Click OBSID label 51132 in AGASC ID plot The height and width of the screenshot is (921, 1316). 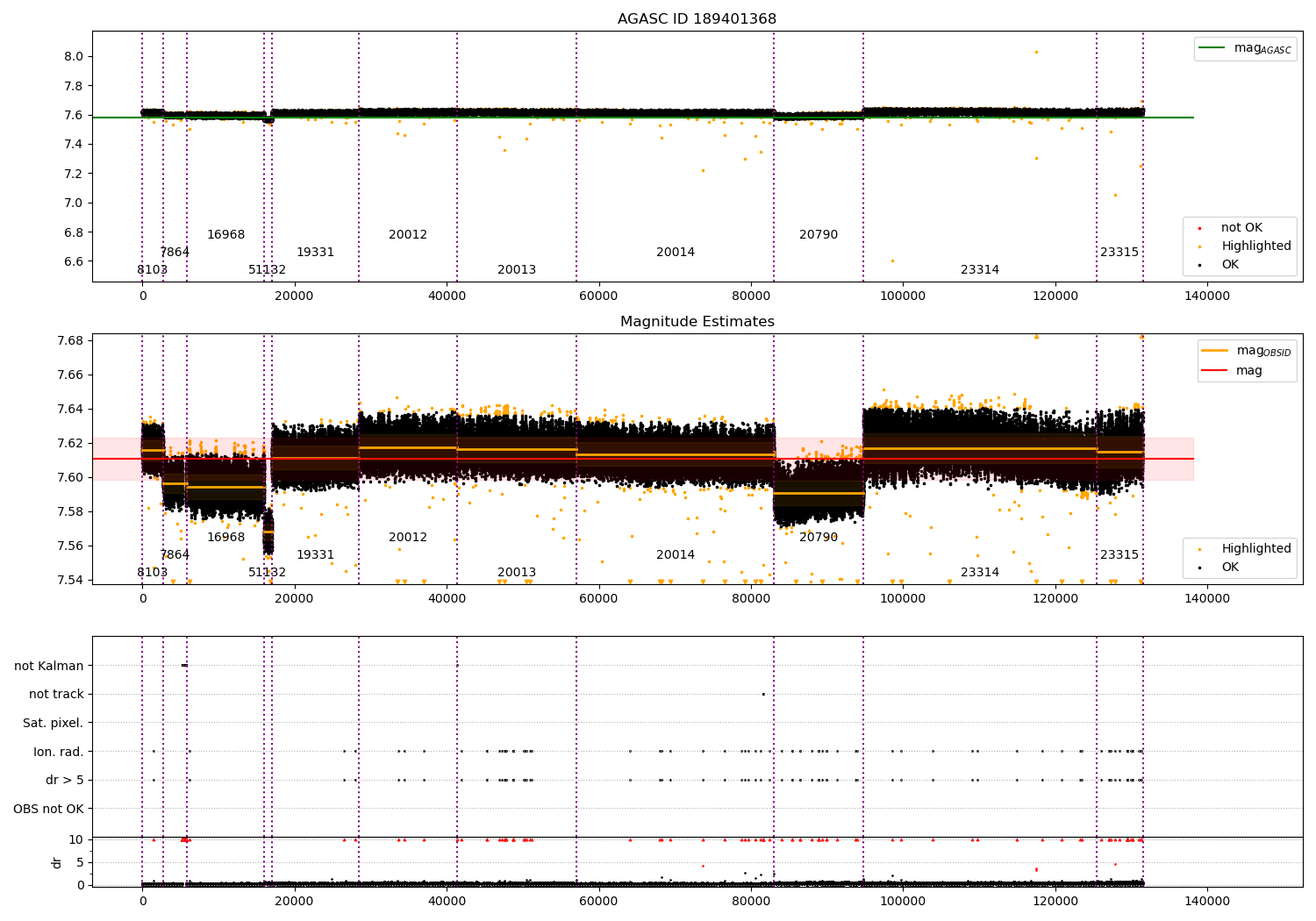268,270
